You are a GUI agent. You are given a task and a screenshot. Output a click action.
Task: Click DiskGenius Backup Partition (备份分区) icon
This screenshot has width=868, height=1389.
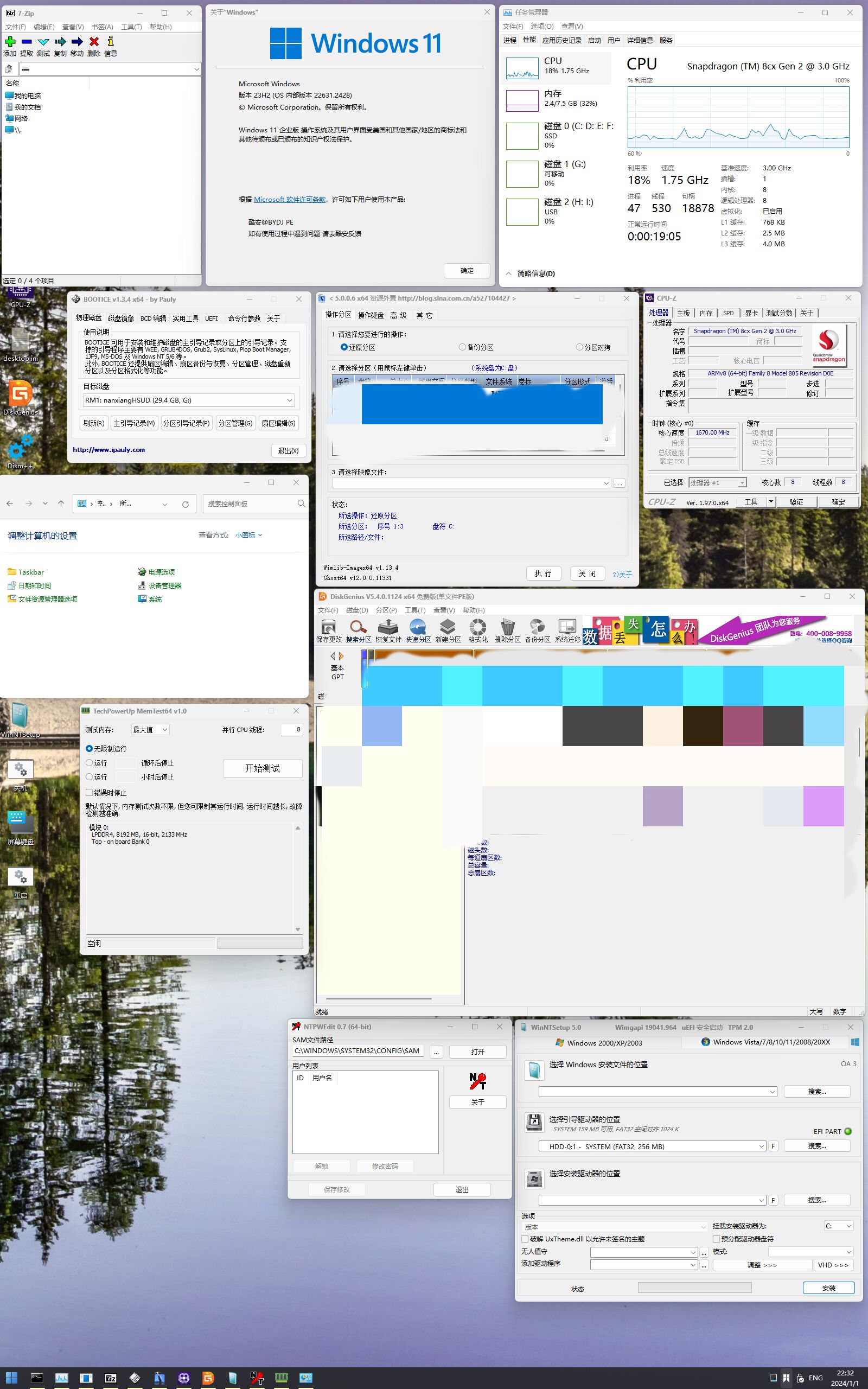pos(537,626)
